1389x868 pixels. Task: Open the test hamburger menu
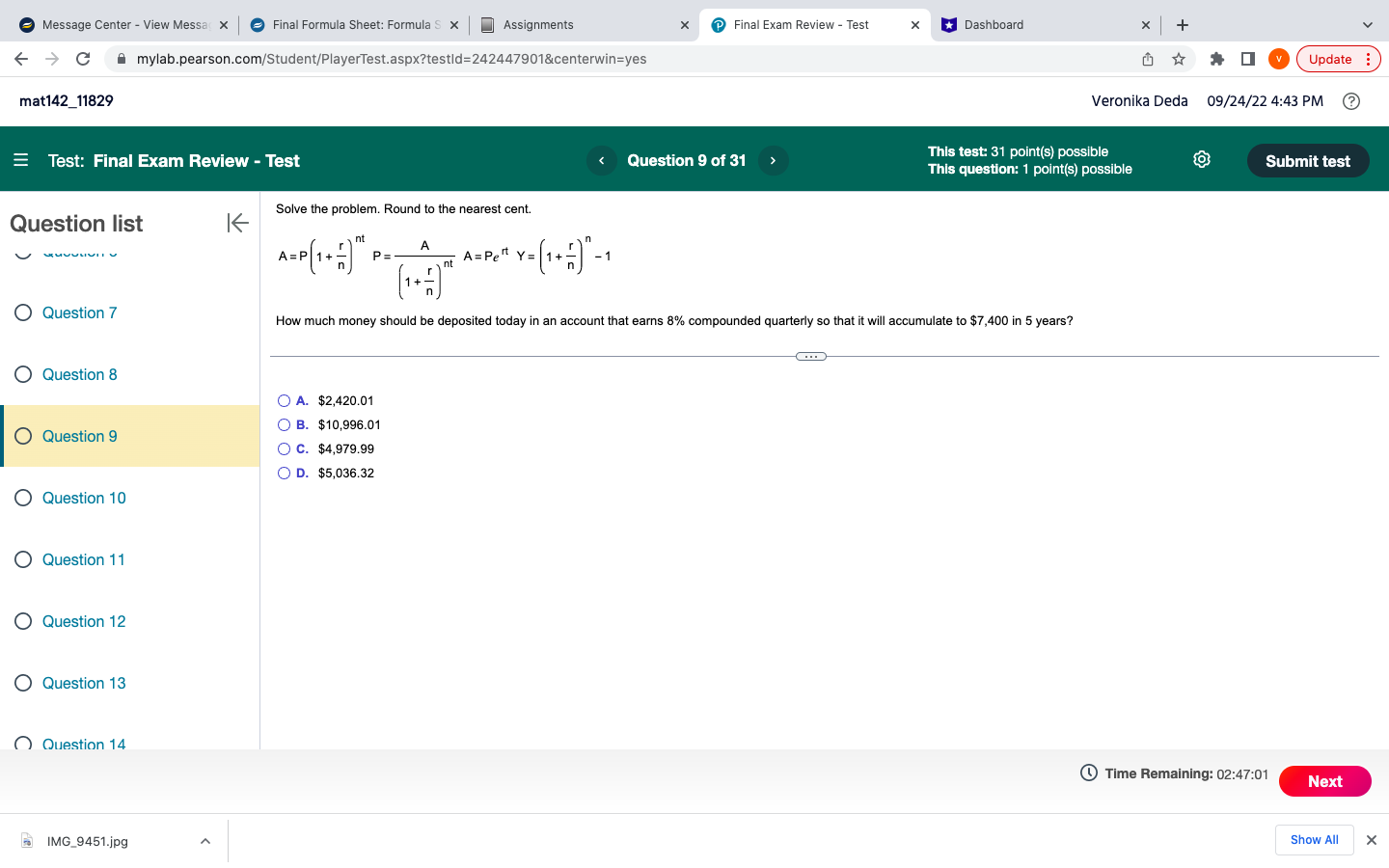pos(21,160)
